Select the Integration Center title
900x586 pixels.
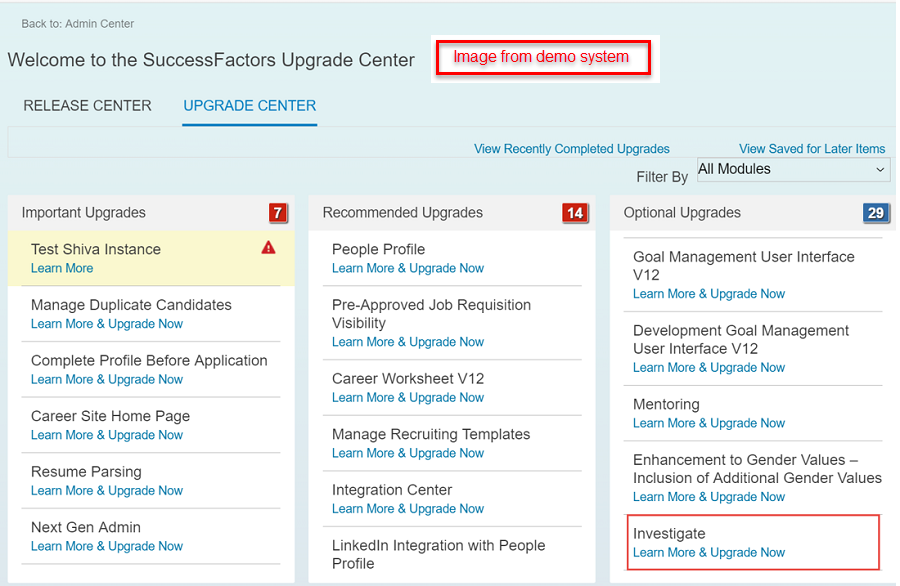point(392,490)
